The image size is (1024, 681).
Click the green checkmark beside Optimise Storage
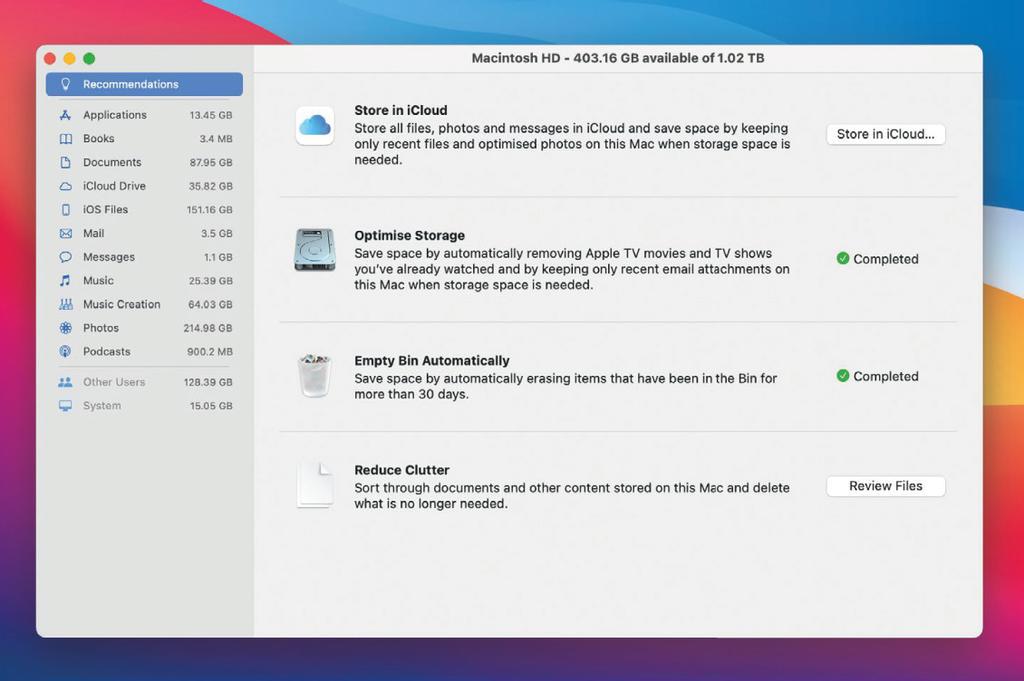pos(842,258)
